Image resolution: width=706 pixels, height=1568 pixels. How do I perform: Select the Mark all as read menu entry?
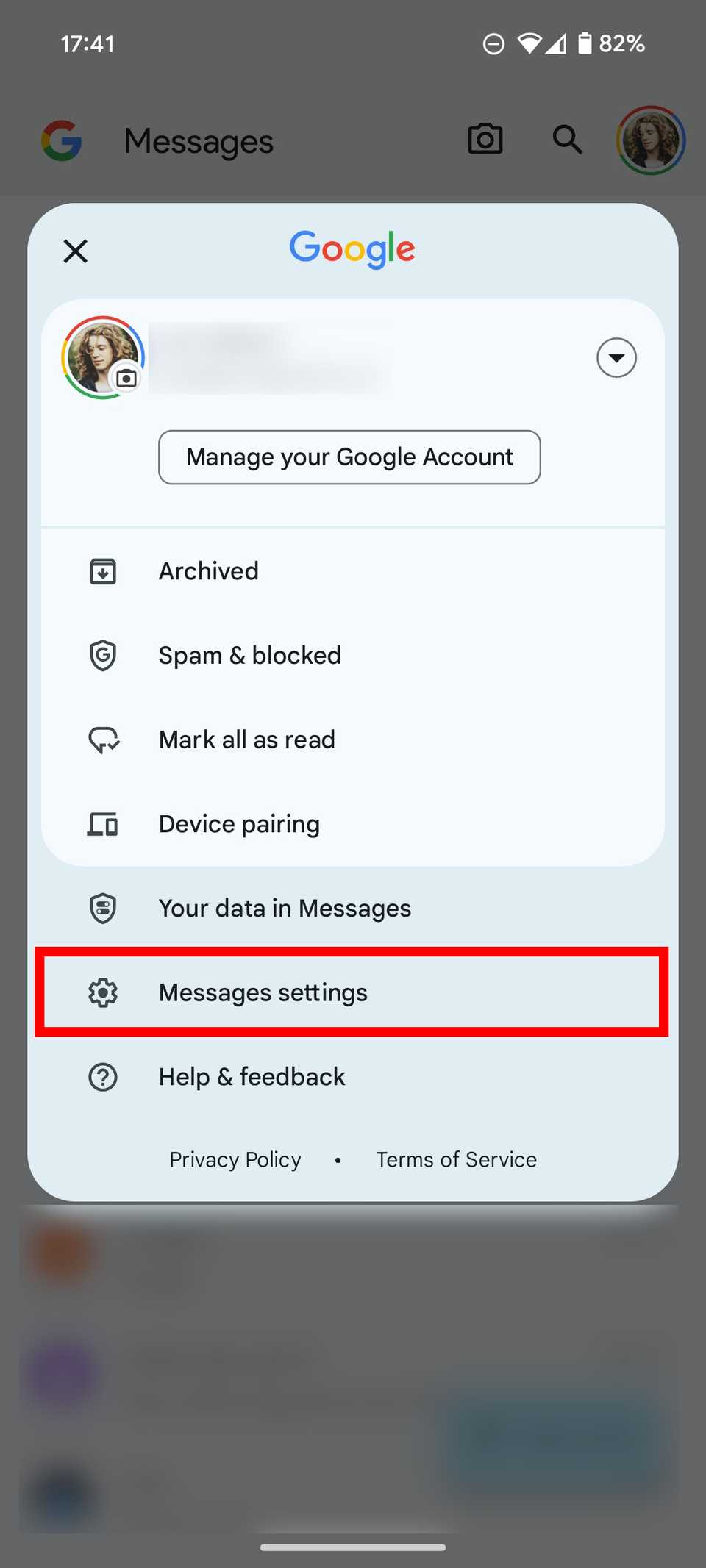[x=246, y=740]
